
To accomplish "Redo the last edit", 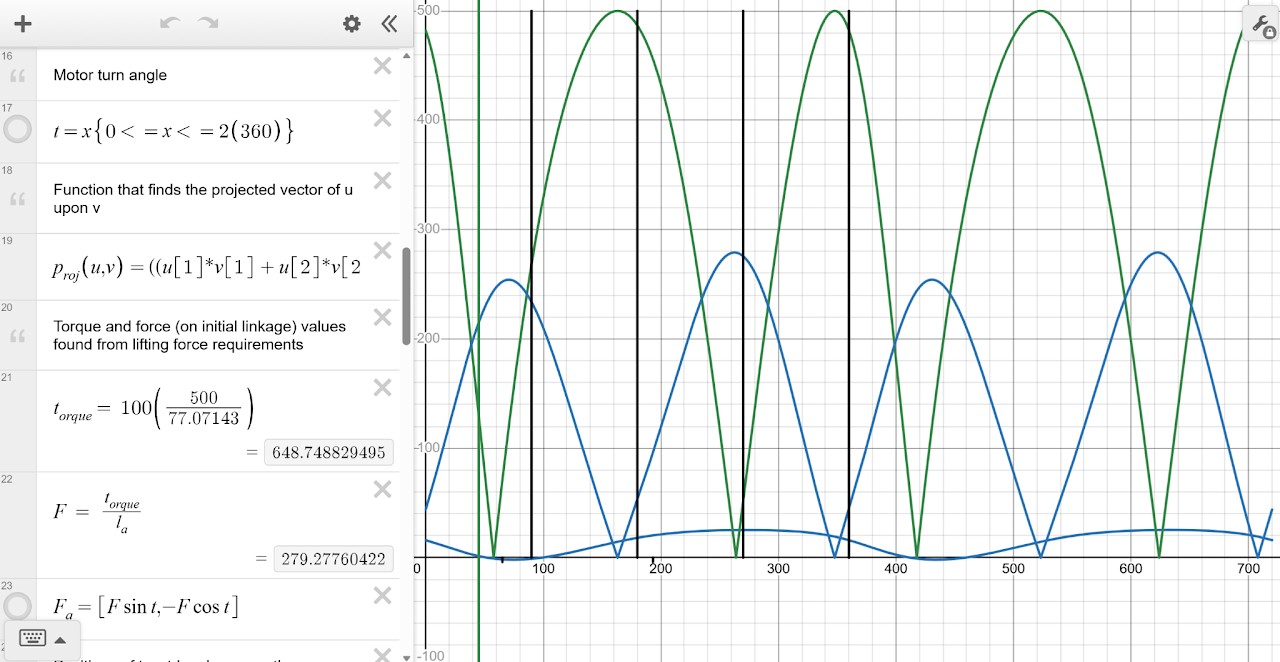I will click(x=208, y=24).
